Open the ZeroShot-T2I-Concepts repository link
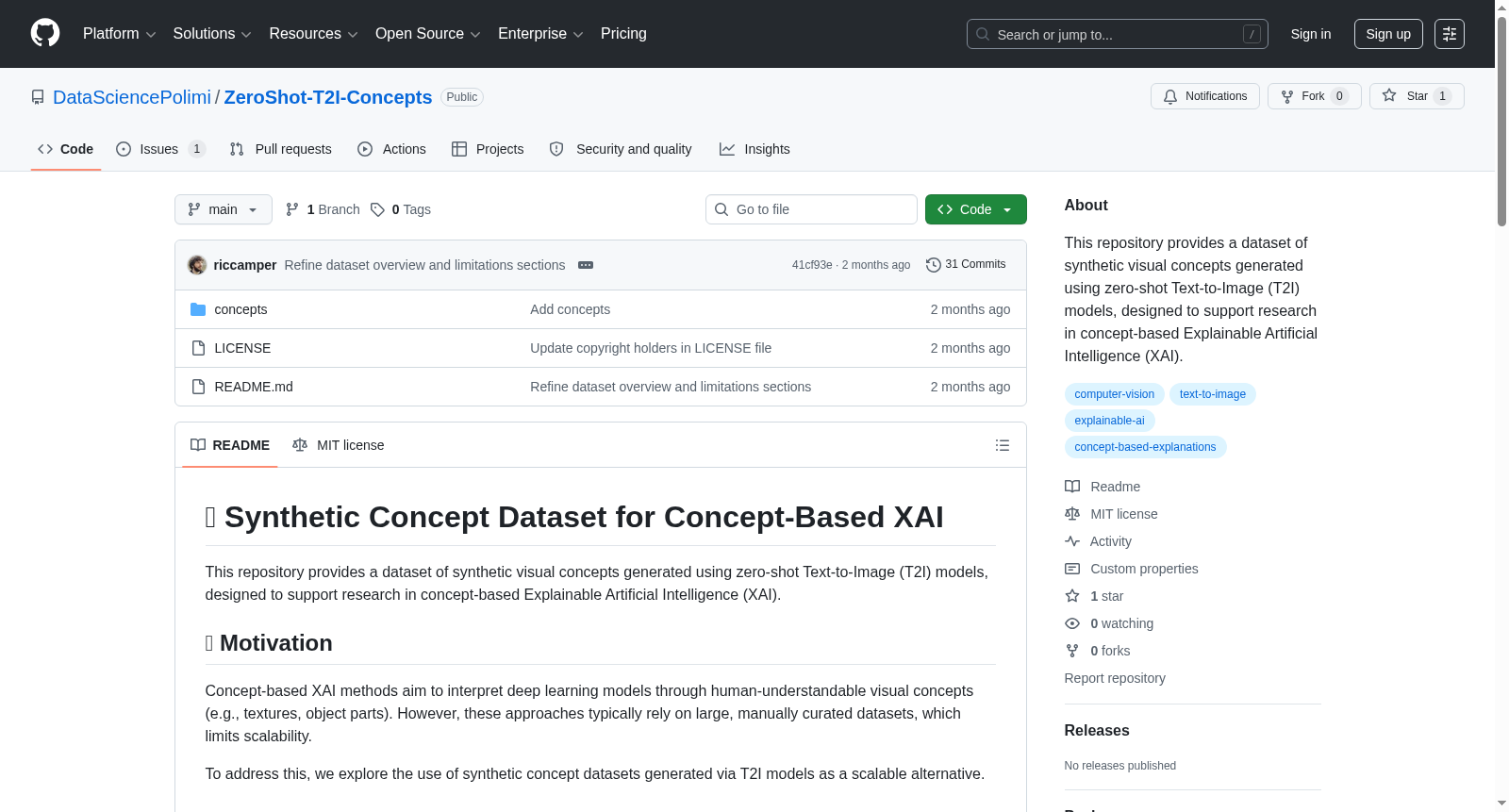This screenshot has height=812, width=1509. [328, 97]
